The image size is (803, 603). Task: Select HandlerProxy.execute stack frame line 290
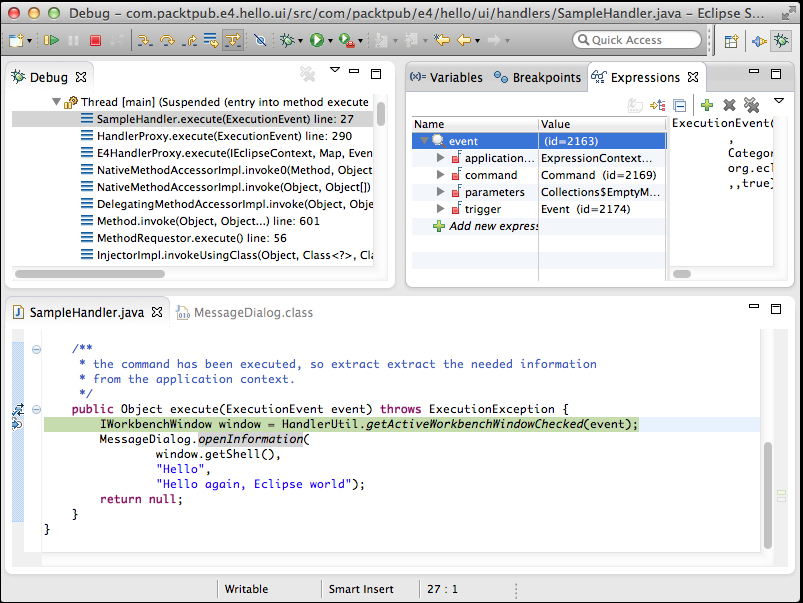point(223,136)
